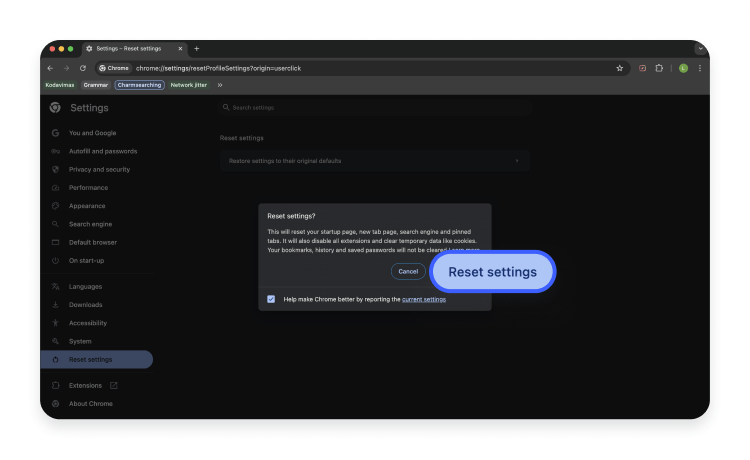Open Extensions from the settings sidebar
Viewport: 750px width, 460px height.
[85, 385]
